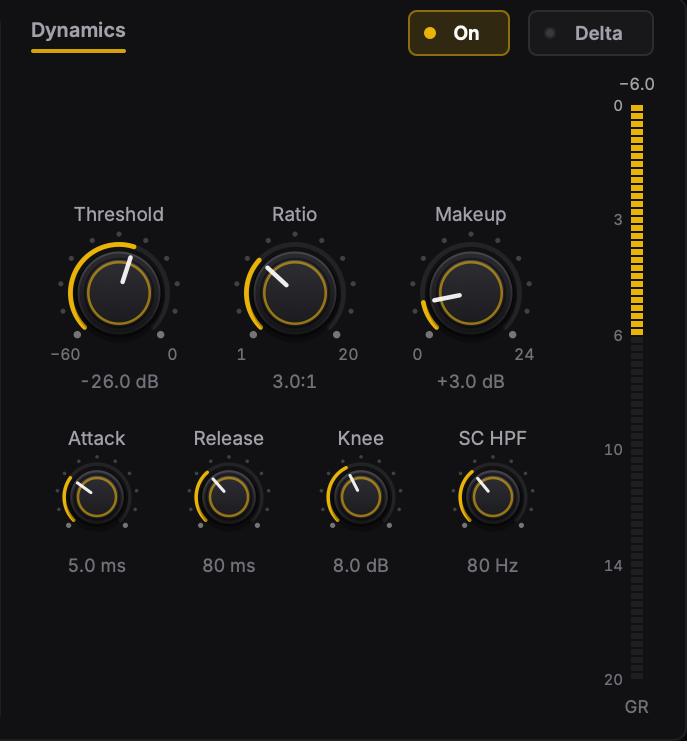Click the Makeup gain knob
The height and width of the screenshot is (741, 687).
click(x=471, y=293)
